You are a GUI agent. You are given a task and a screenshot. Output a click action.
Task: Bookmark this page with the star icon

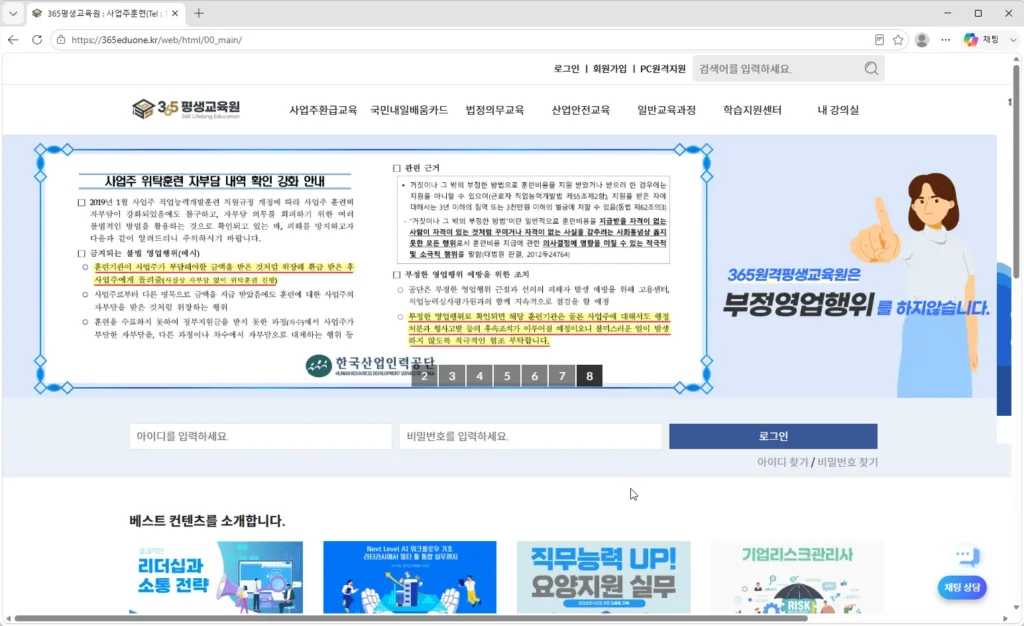pos(898,40)
